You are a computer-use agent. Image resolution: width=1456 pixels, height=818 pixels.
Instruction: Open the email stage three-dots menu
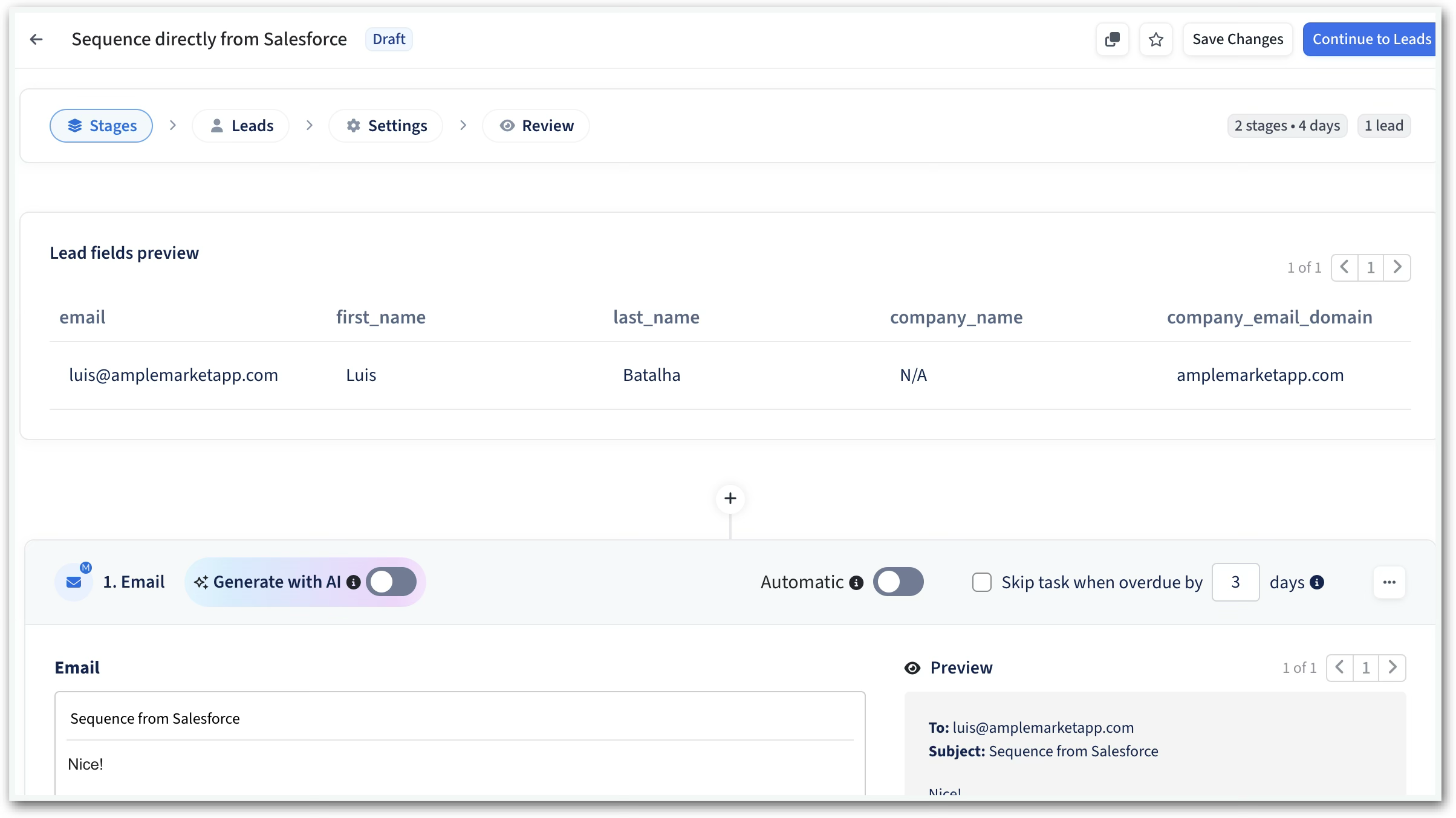pos(1389,582)
